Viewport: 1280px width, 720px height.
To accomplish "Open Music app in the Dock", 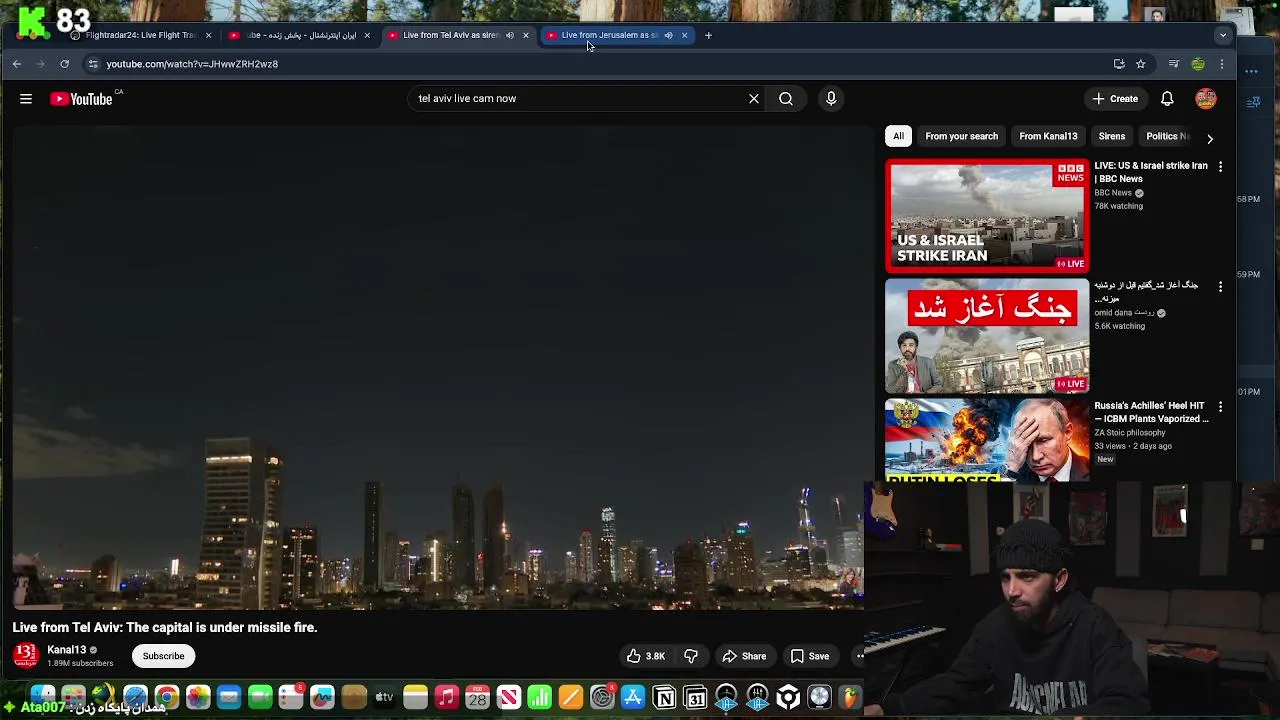I will pos(446,697).
